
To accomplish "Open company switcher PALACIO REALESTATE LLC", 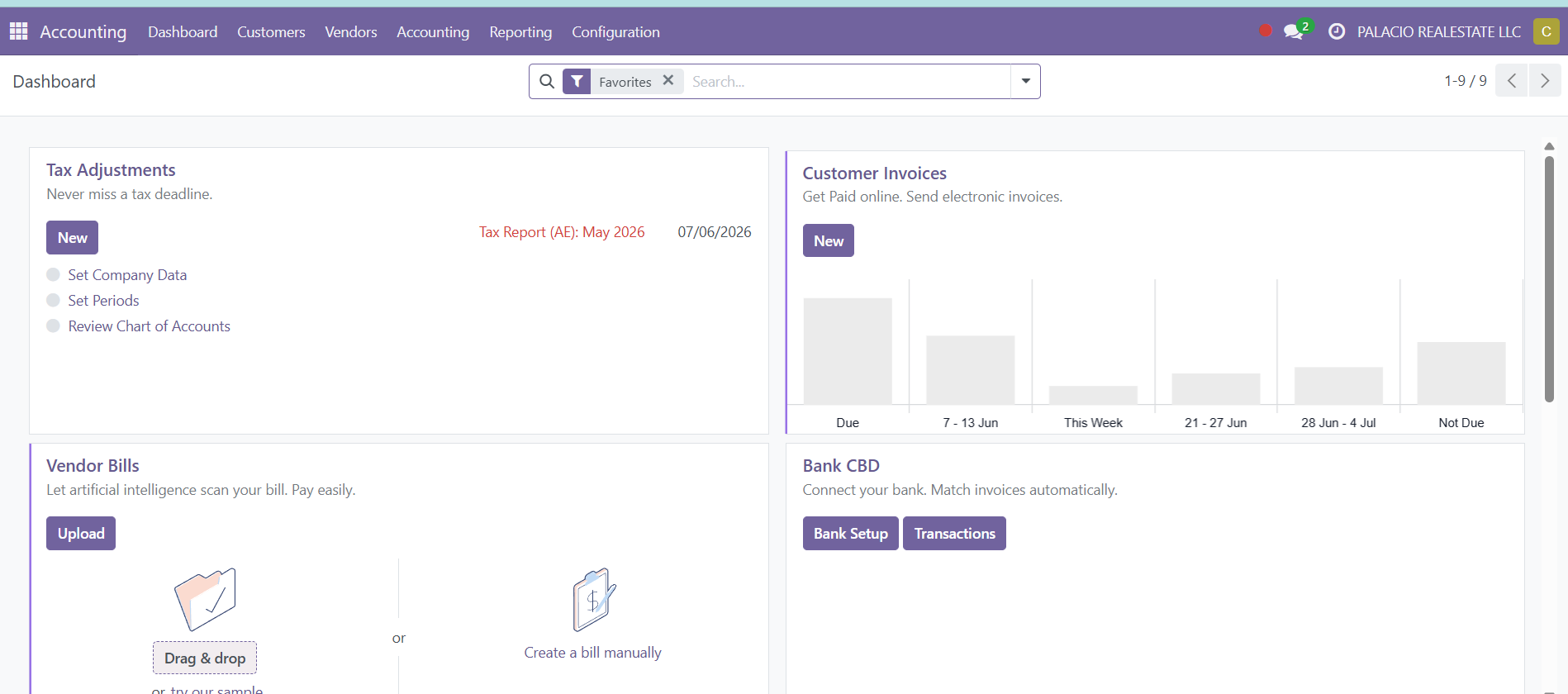I will (1438, 31).
